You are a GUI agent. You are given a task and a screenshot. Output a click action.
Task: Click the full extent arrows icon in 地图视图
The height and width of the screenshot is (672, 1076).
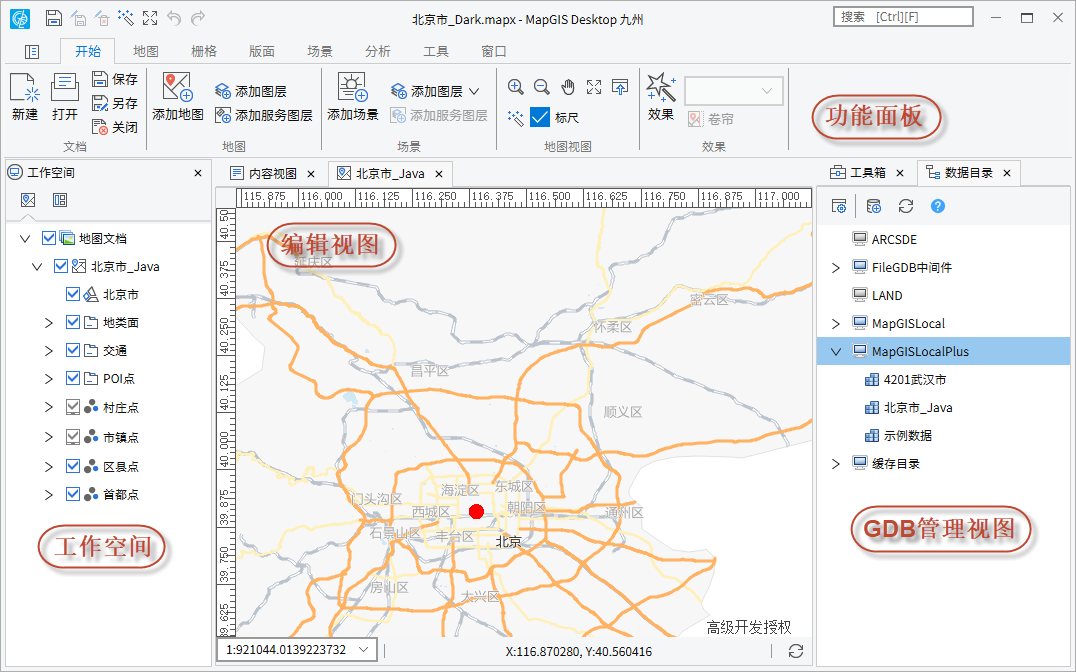tap(594, 87)
